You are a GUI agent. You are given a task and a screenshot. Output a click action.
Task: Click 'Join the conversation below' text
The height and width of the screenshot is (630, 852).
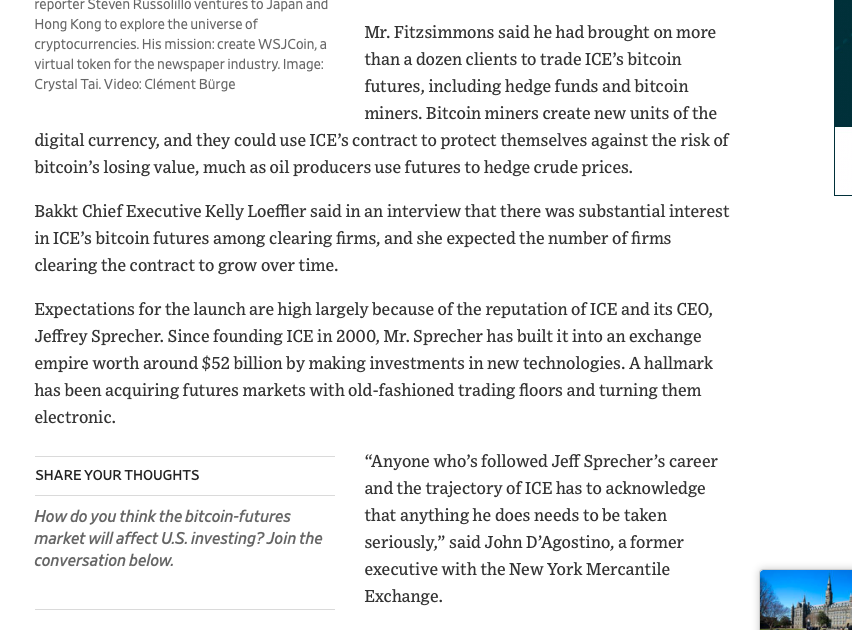point(178,549)
